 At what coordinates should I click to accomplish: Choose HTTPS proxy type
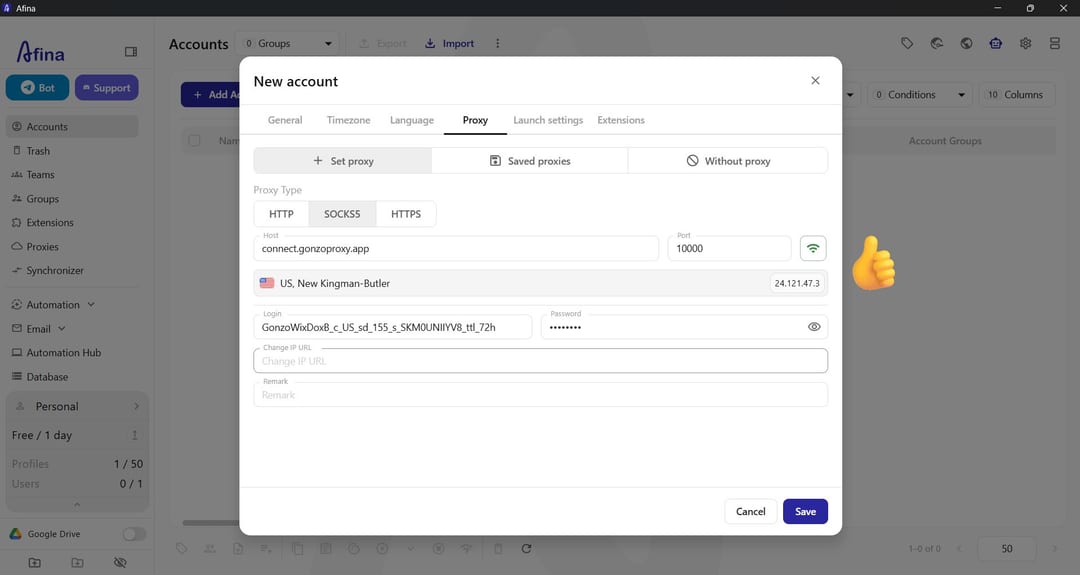click(x=406, y=214)
